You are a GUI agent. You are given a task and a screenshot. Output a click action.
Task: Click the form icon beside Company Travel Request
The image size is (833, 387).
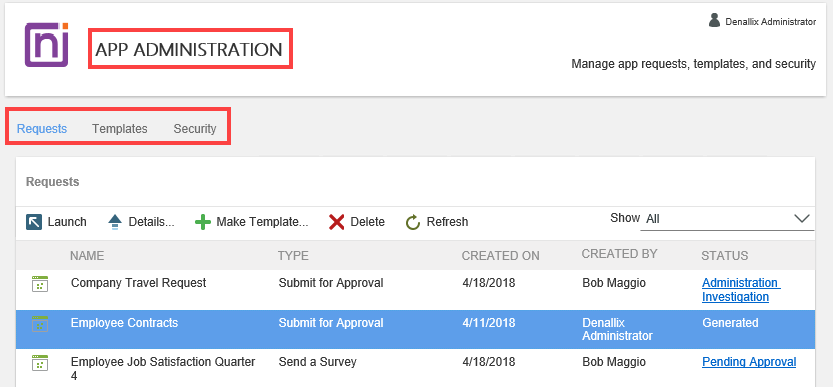(x=40, y=284)
